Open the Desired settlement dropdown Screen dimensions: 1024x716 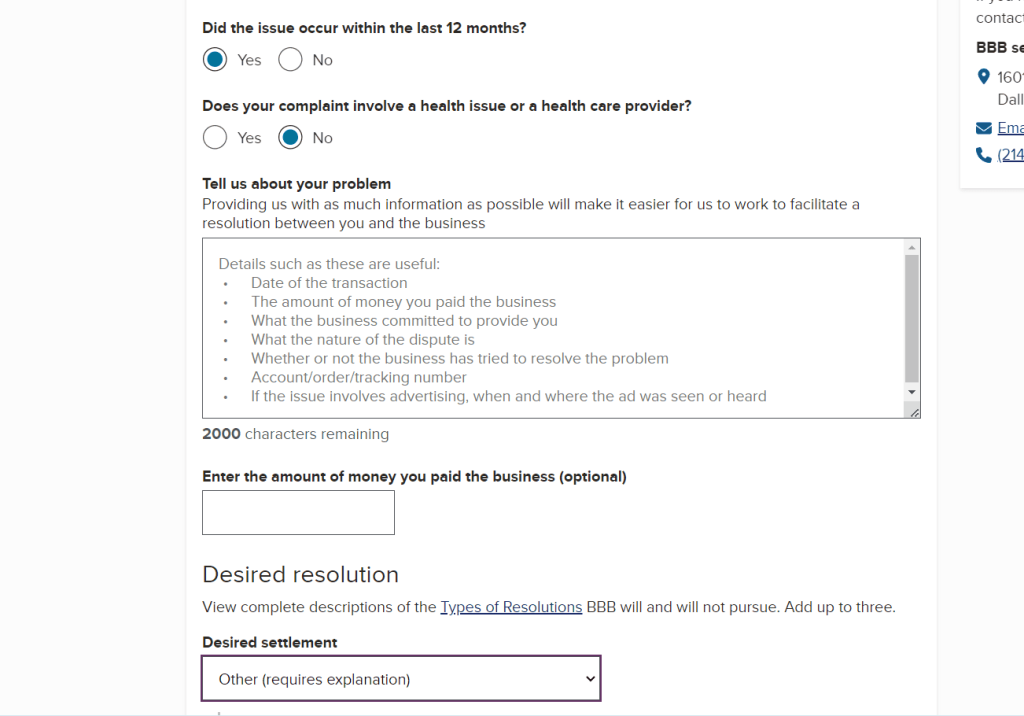click(400, 678)
